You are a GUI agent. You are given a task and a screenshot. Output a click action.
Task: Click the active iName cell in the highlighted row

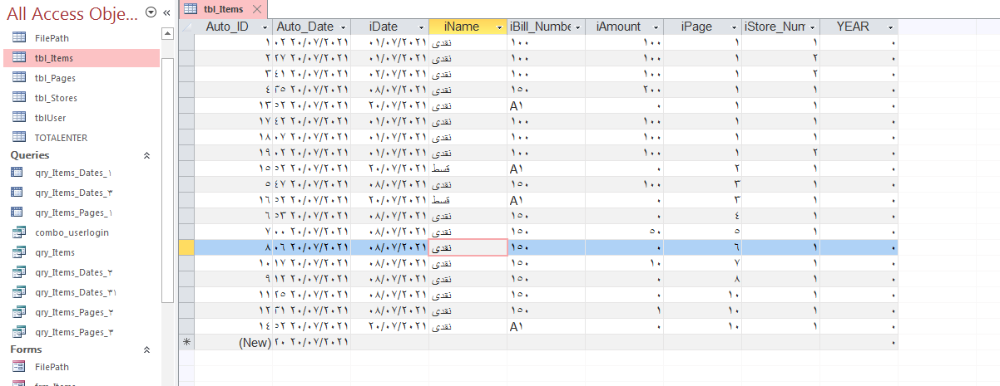468,248
